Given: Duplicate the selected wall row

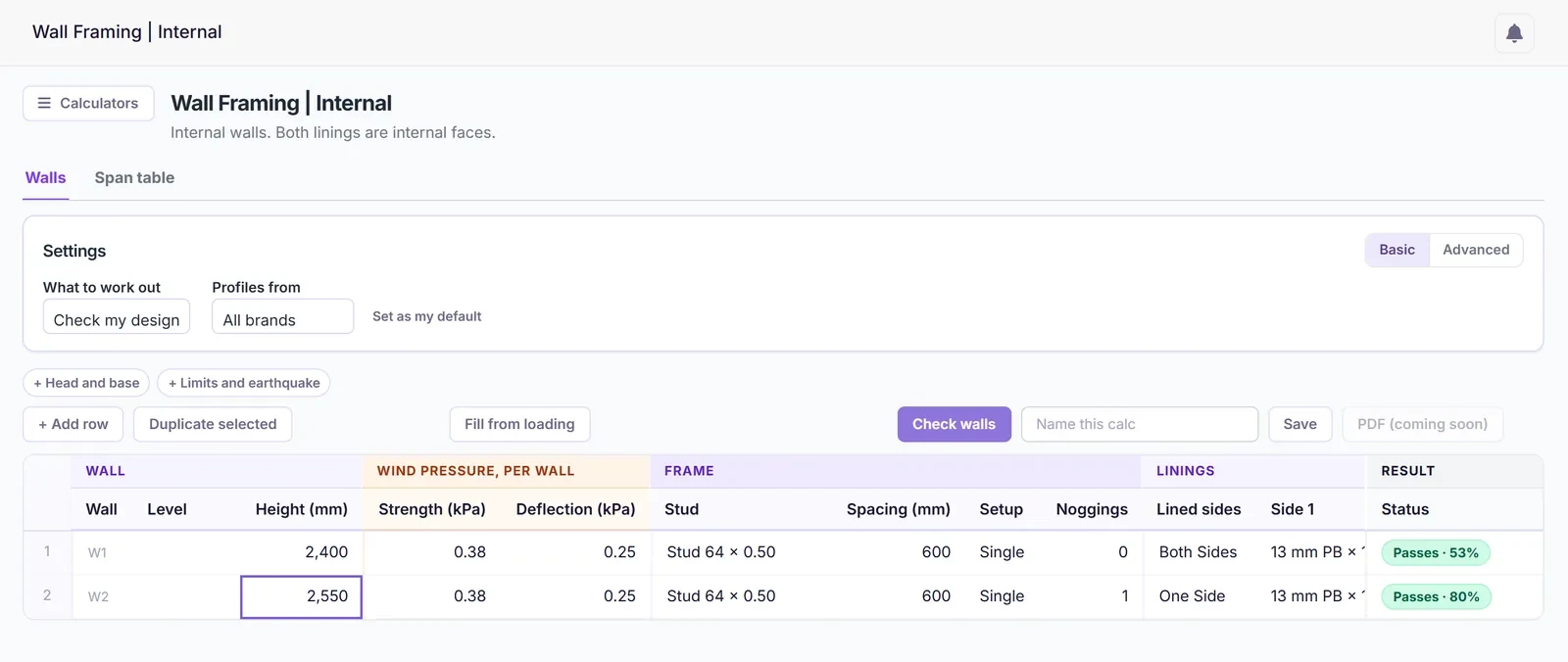Looking at the screenshot, I should point(213,424).
